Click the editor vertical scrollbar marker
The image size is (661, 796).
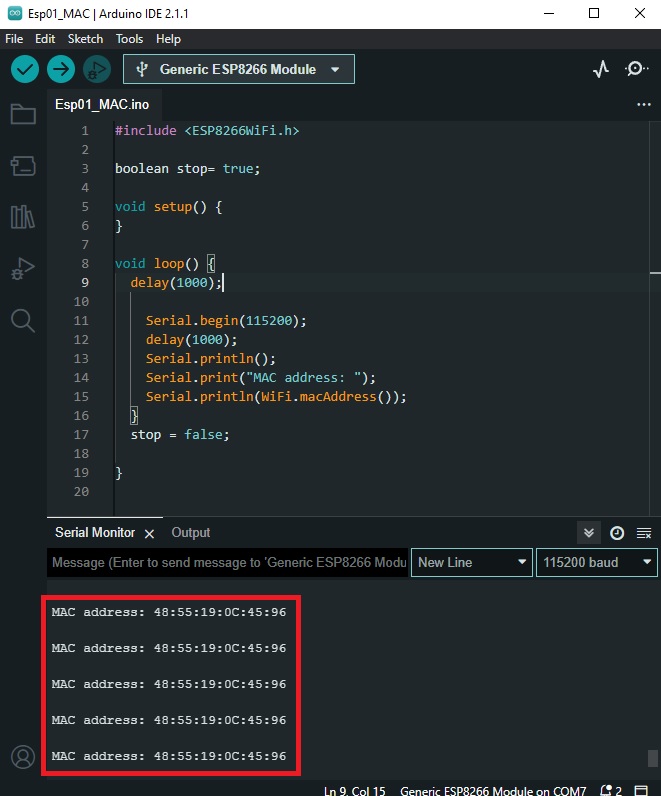coord(655,273)
